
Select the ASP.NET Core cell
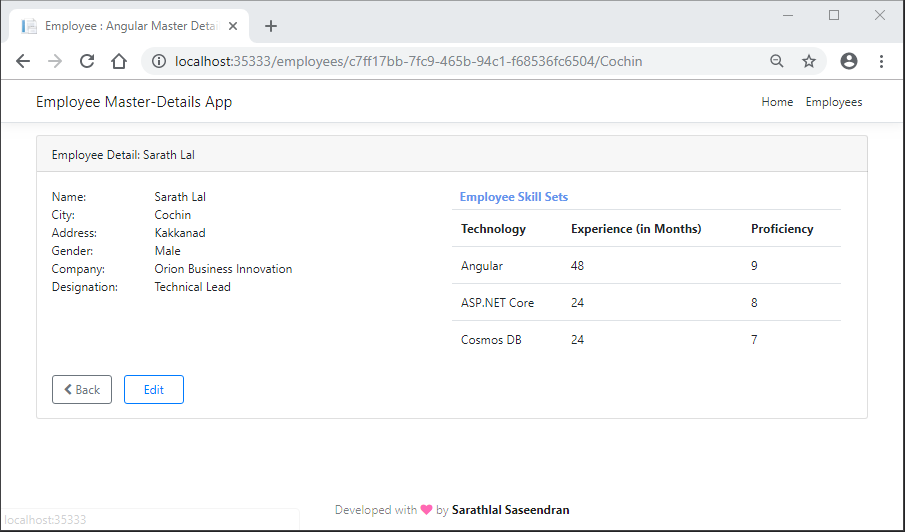tap(498, 303)
